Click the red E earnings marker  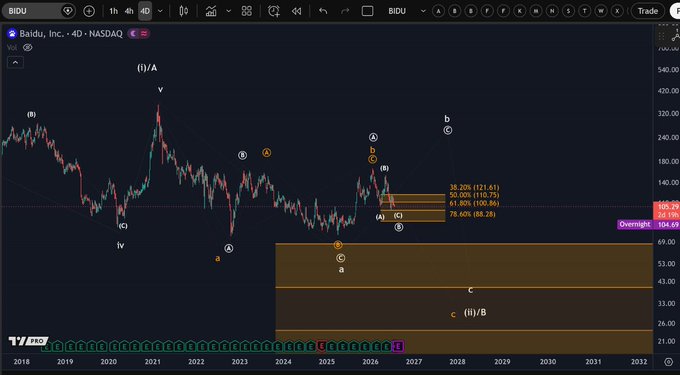[x=321, y=346]
